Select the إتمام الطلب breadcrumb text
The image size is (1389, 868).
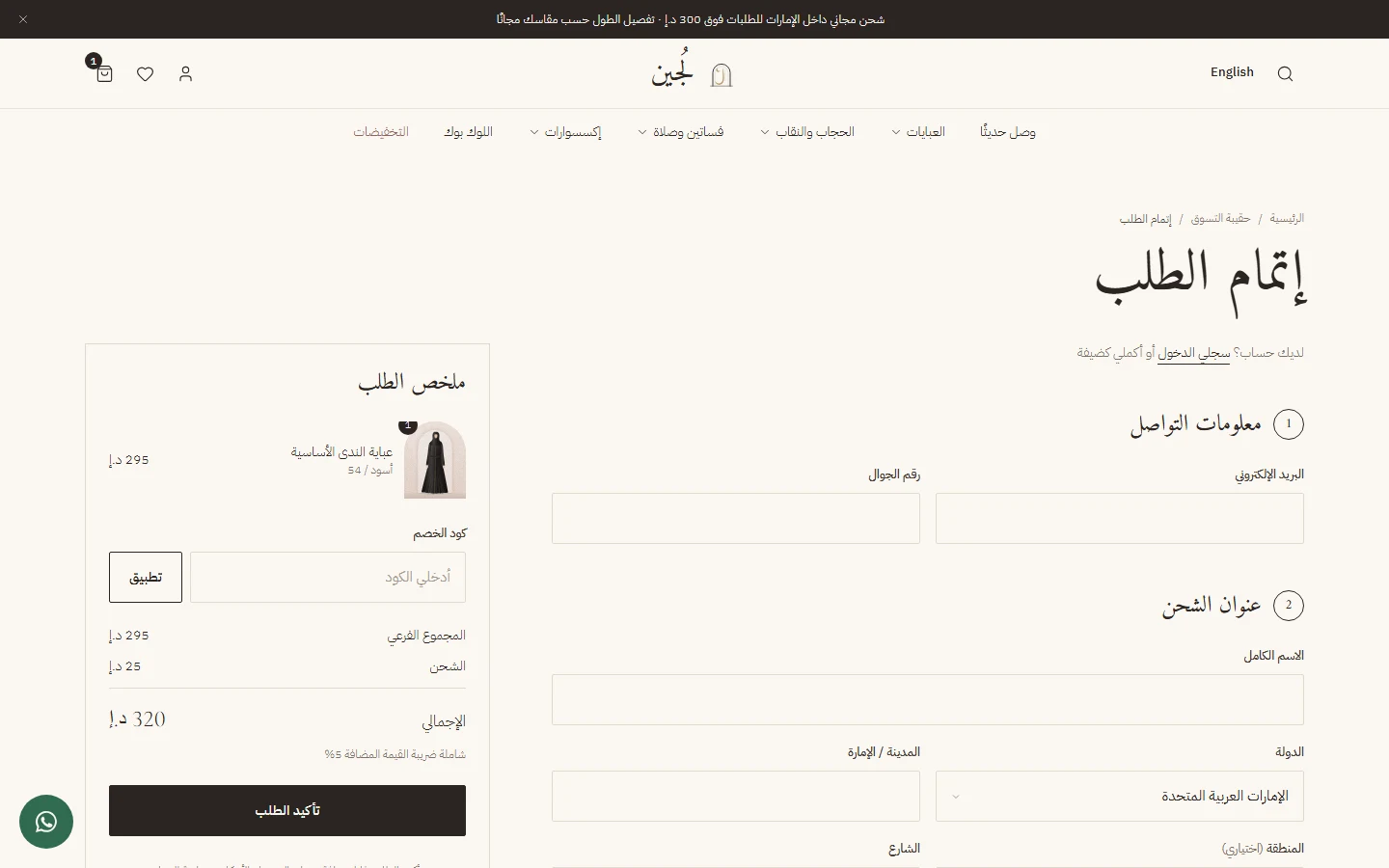(1146, 219)
